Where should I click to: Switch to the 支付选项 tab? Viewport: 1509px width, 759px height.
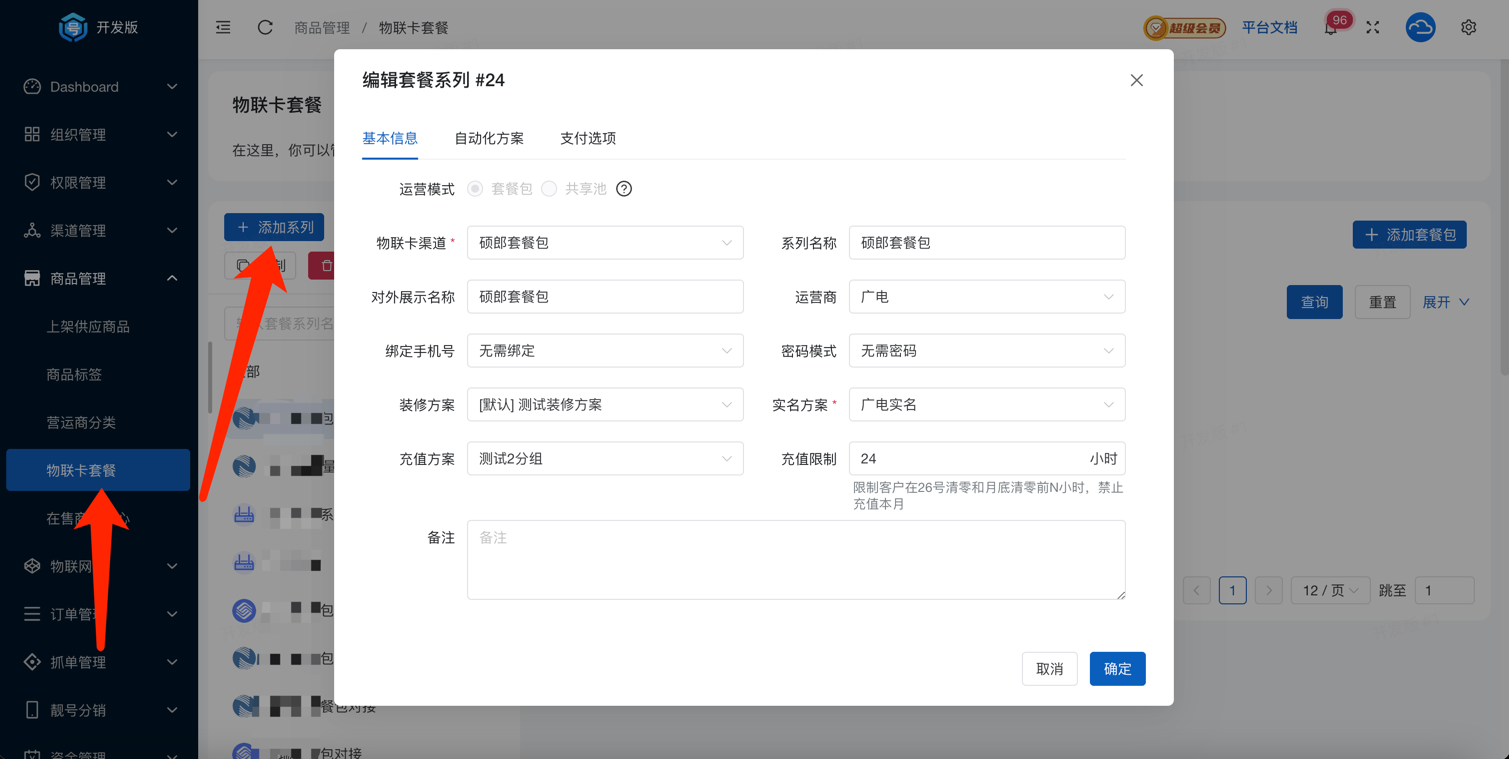[588, 138]
